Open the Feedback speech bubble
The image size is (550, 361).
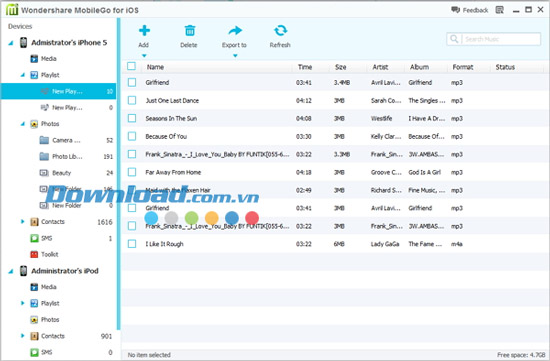455,10
